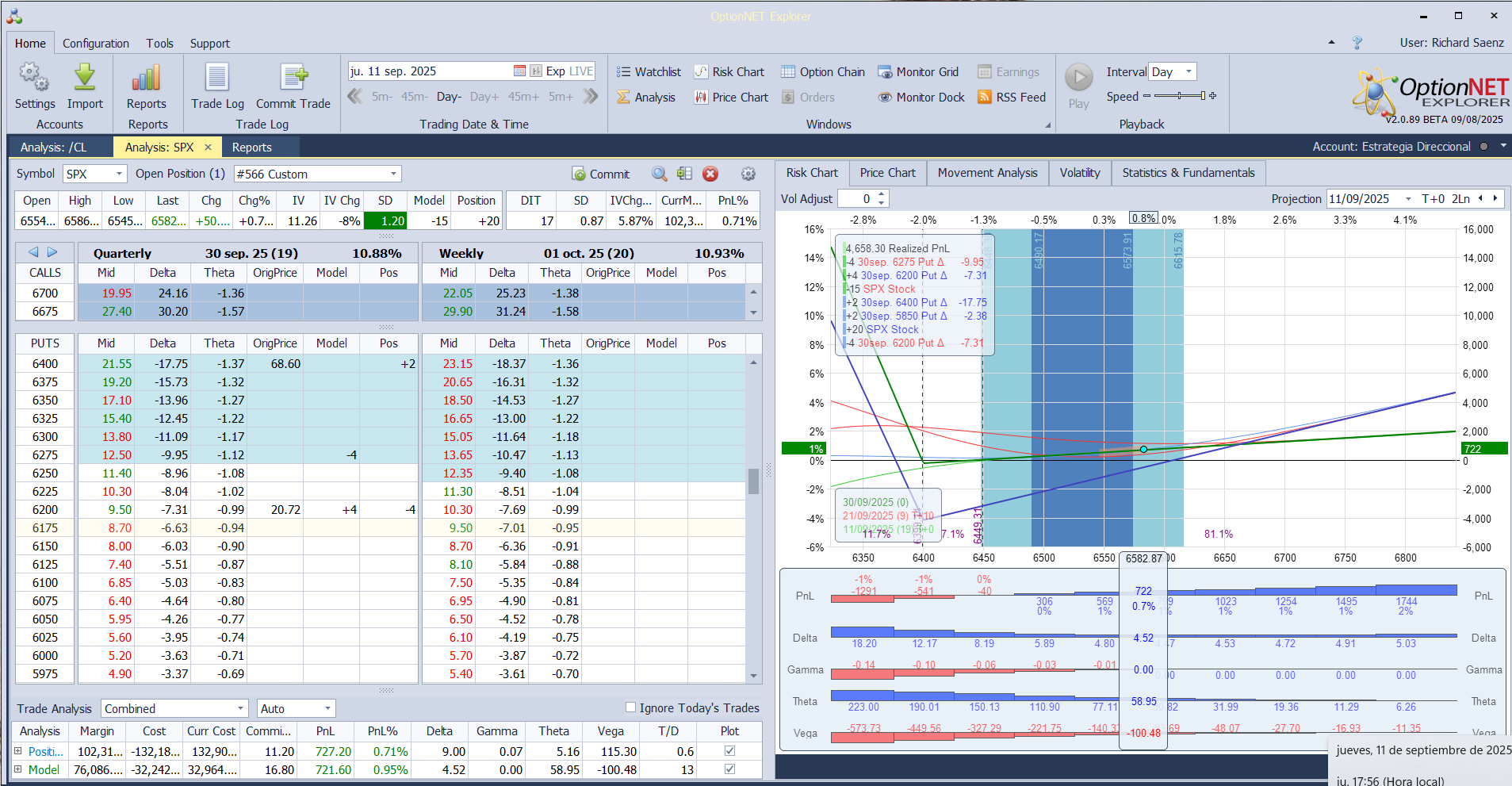Open the Watchlist window

pos(649,72)
